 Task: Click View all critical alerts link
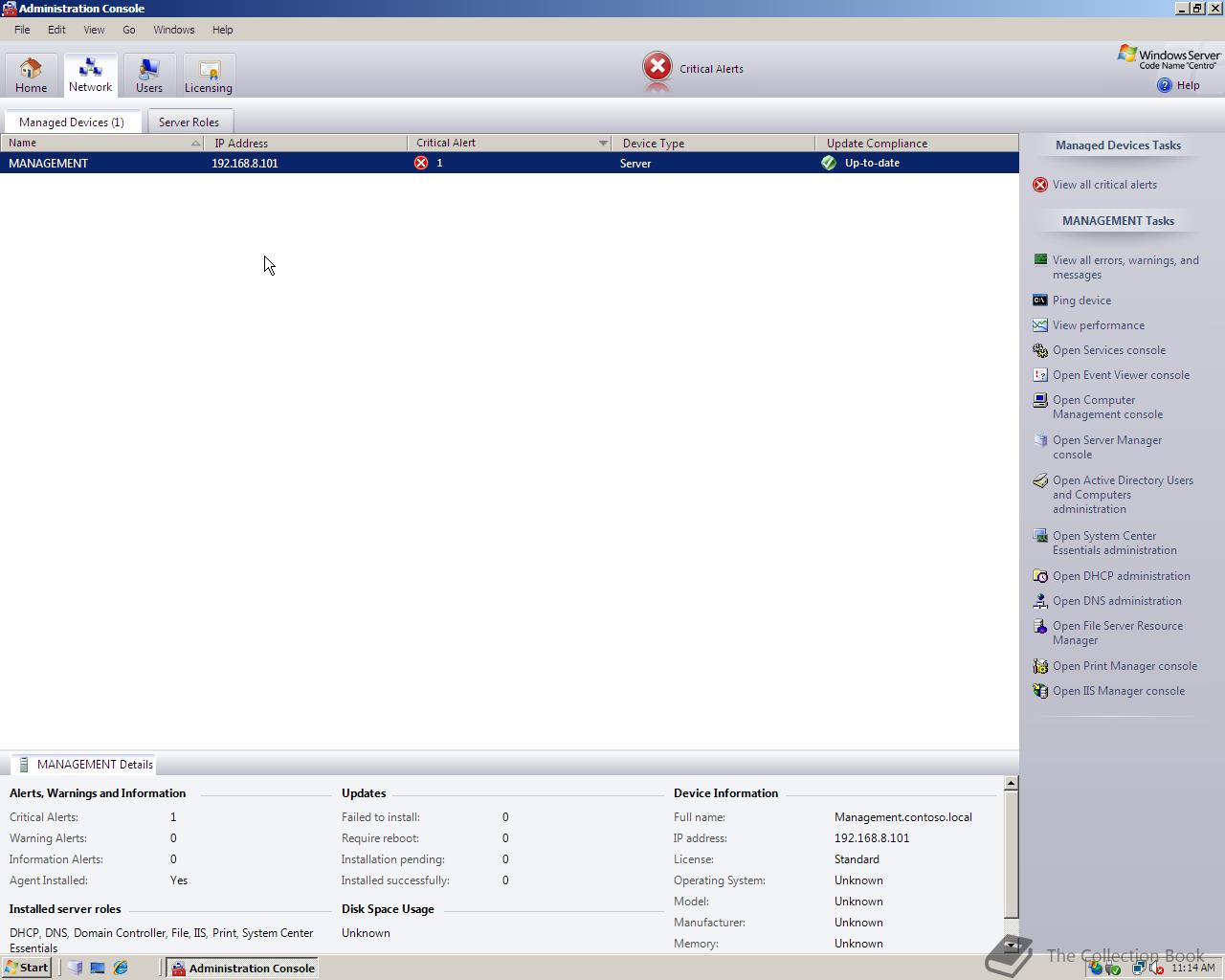click(x=1104, y=185)
